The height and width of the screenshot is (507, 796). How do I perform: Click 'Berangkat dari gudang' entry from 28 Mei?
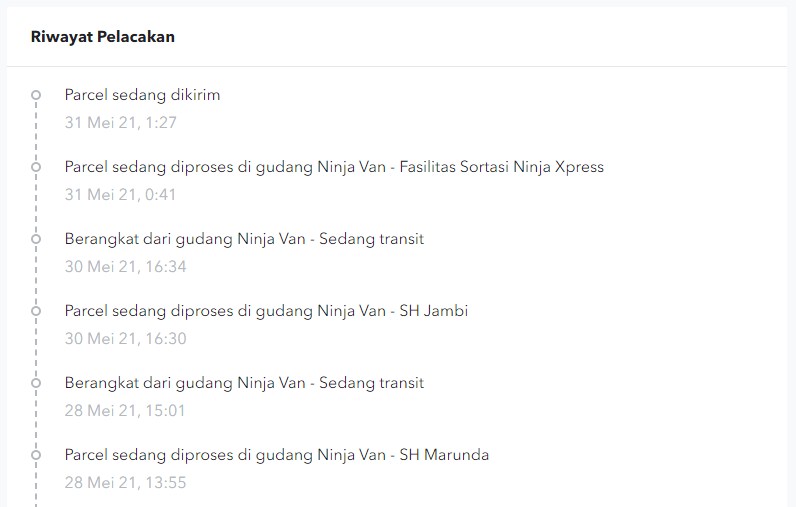coord(244,383)
